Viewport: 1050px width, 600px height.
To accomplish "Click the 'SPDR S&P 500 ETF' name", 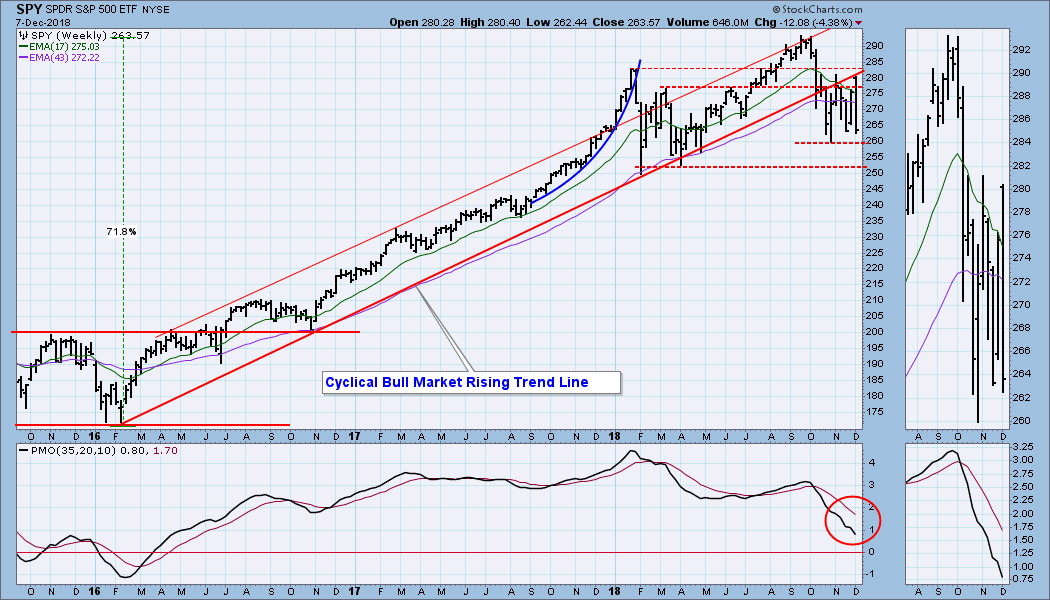I will [x=92, y=10].
